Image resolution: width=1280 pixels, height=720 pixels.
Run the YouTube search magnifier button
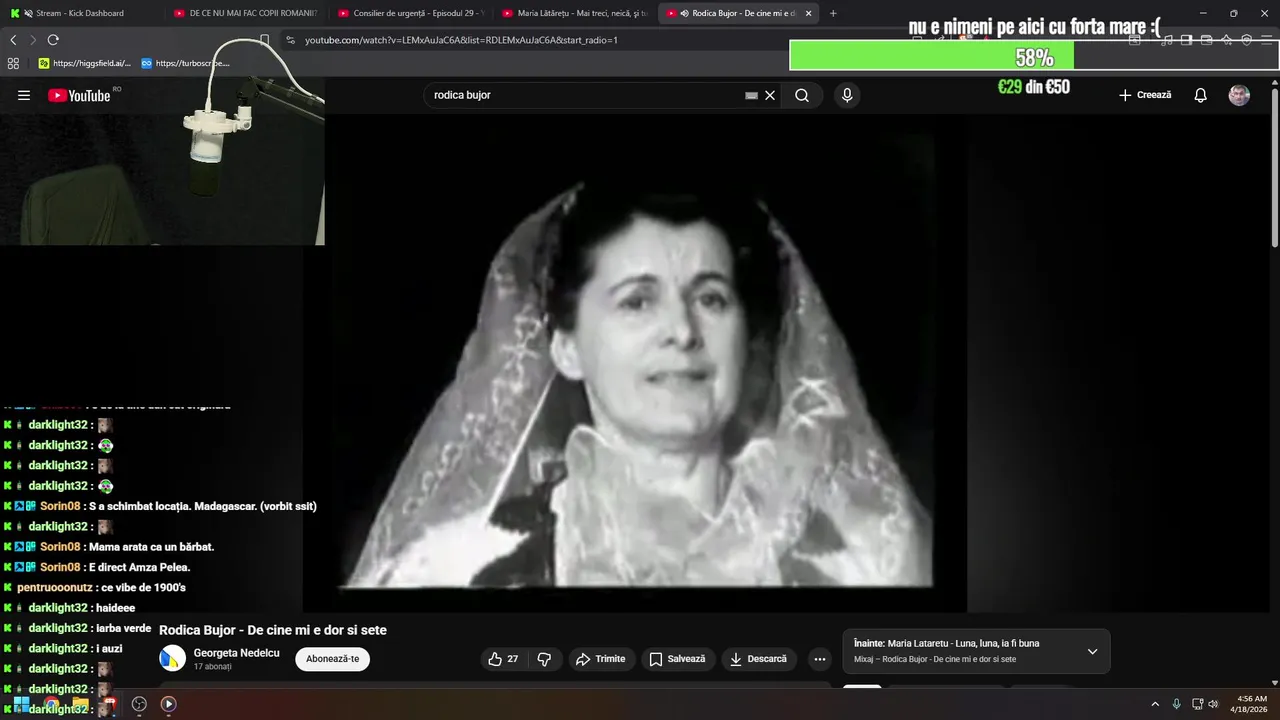point(802,95)
